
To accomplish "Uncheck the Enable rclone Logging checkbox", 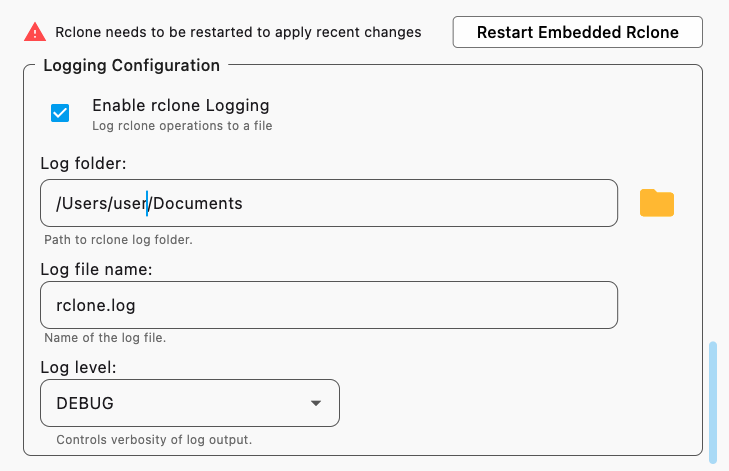I will pos(60,113).
